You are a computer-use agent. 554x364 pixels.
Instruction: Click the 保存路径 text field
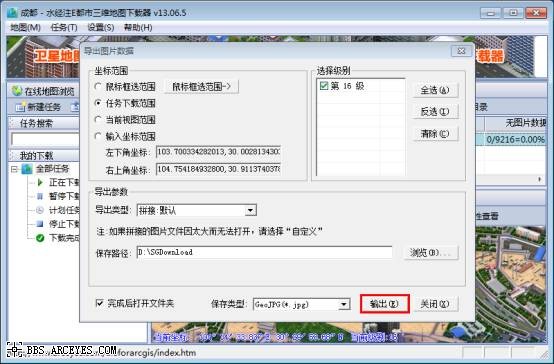(x=264, y=252)
